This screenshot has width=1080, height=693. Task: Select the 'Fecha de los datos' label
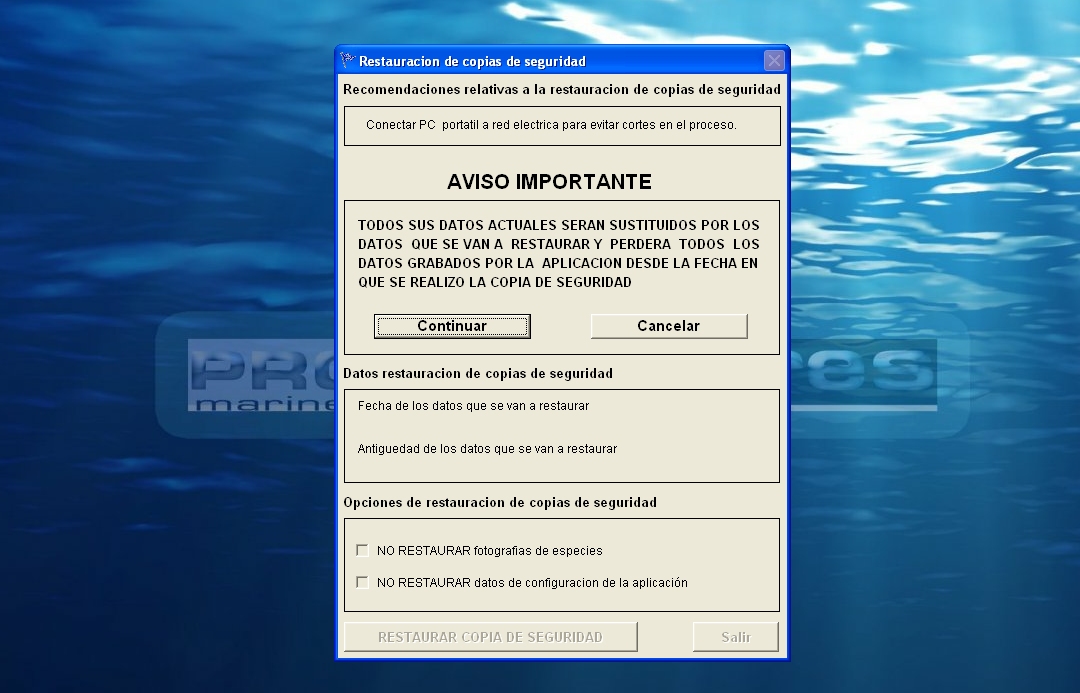[x=473, y=406]
